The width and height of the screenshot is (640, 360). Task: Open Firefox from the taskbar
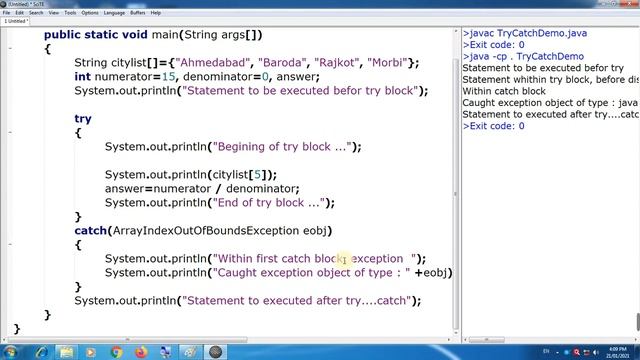pyautogui.click(x=141, y=352)
